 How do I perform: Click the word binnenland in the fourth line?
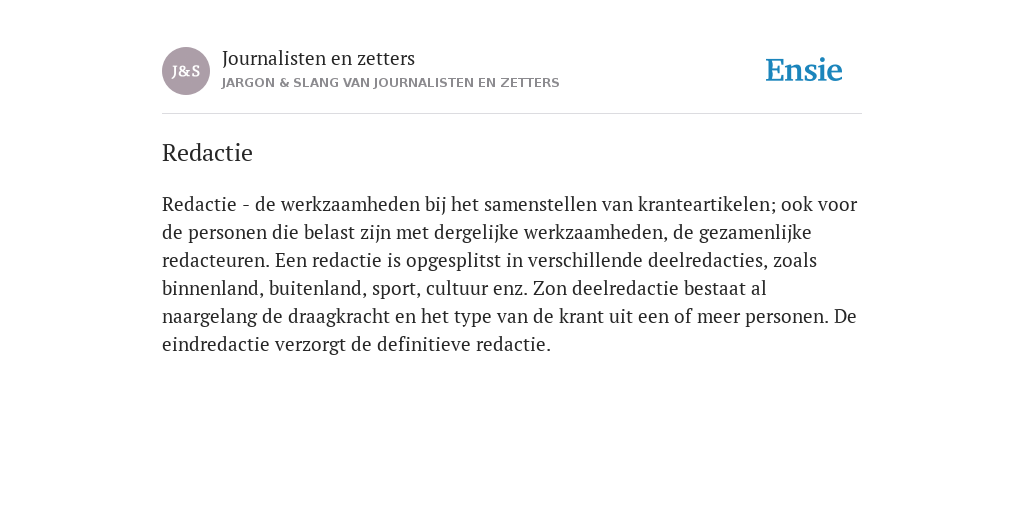pos(210,289)
